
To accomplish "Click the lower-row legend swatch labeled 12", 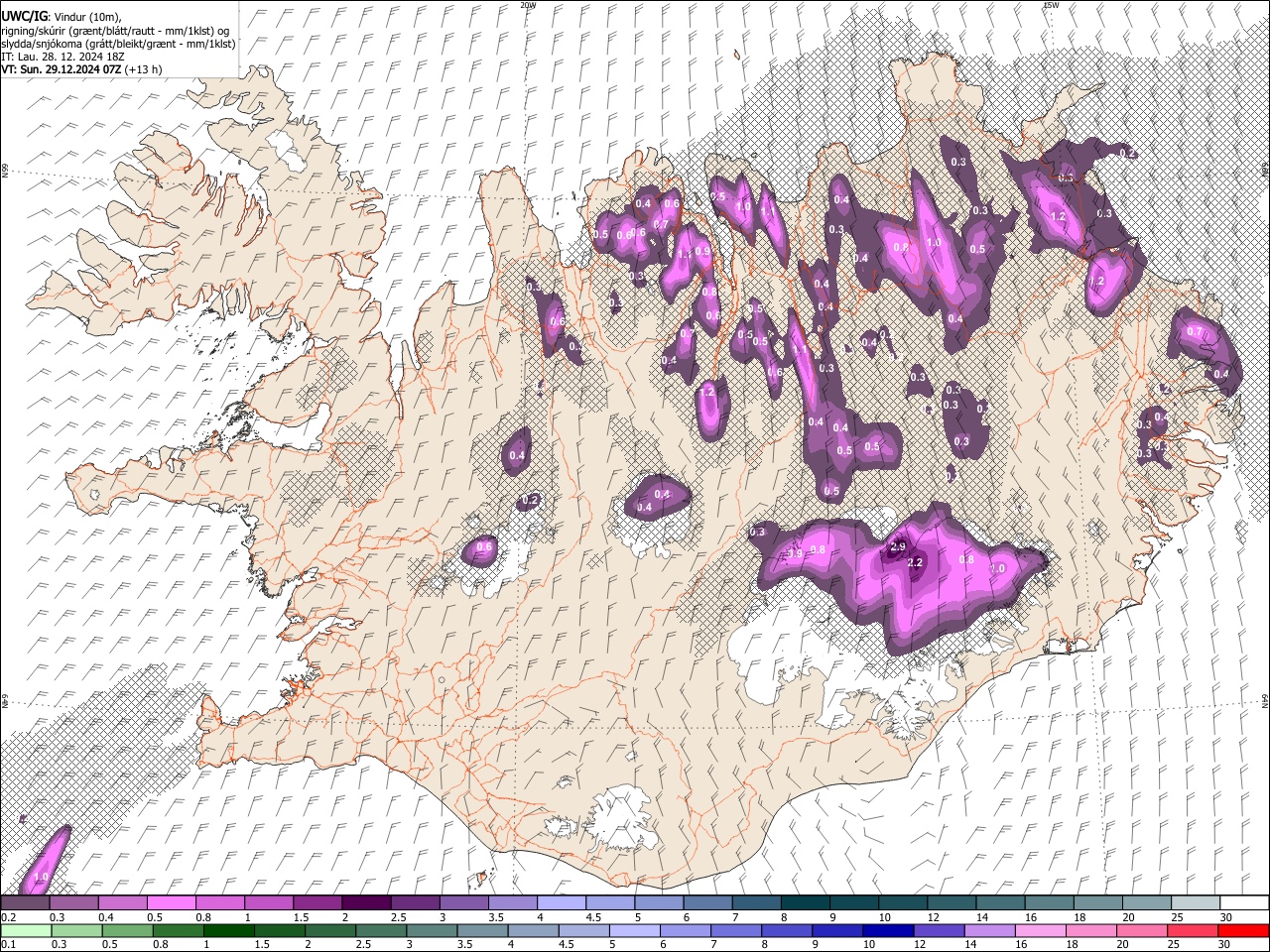I will click(x=938, y=930).
